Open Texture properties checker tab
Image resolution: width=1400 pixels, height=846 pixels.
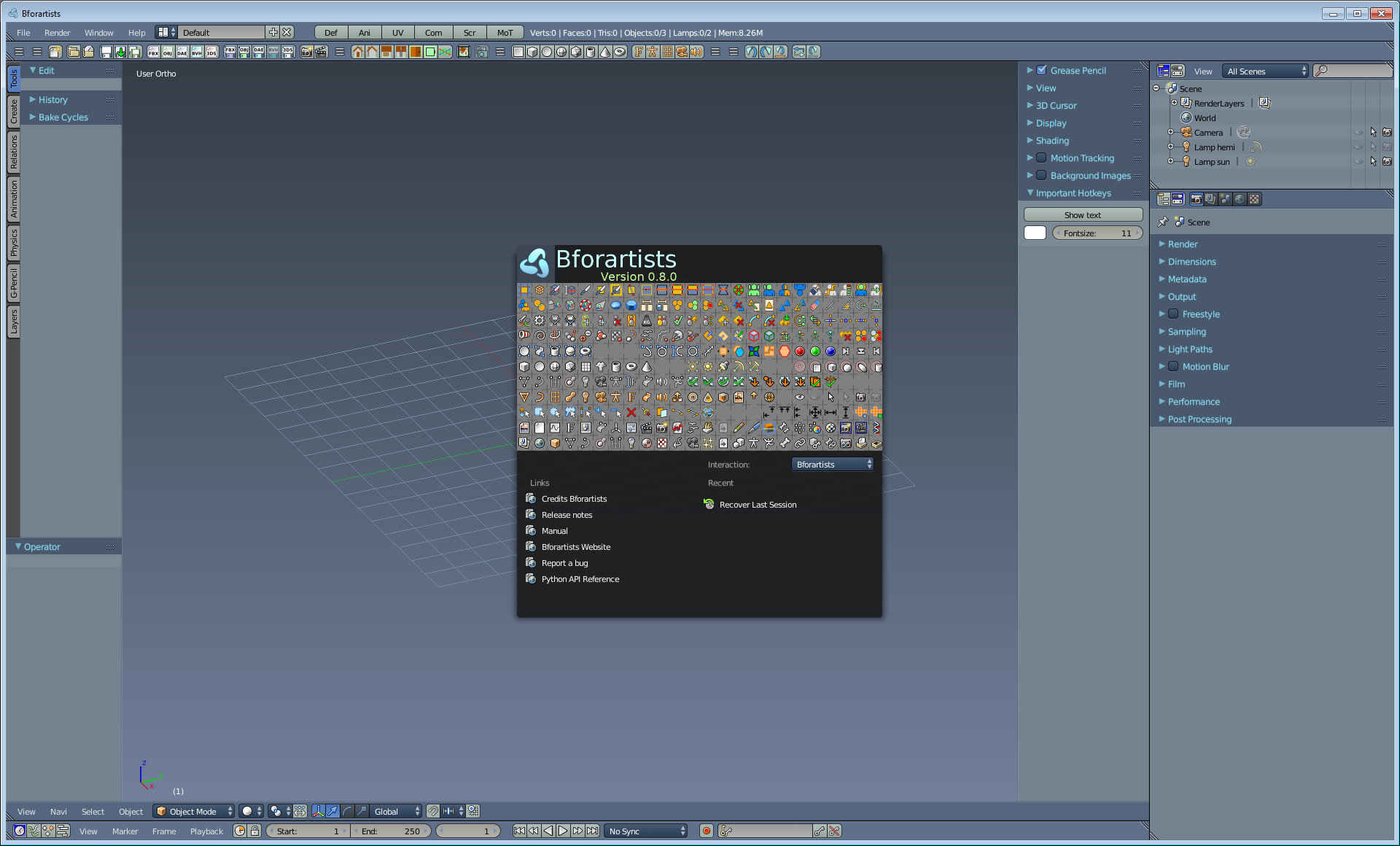point(1254,199)
